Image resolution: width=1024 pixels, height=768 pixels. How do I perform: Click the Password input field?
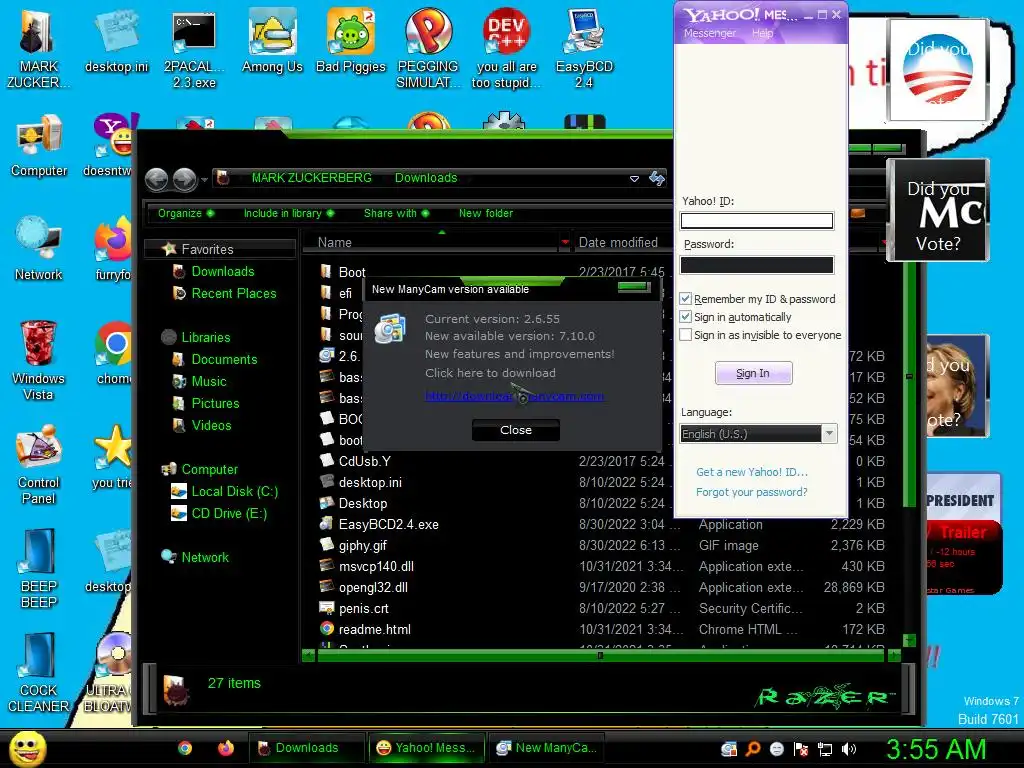[756, 264]
